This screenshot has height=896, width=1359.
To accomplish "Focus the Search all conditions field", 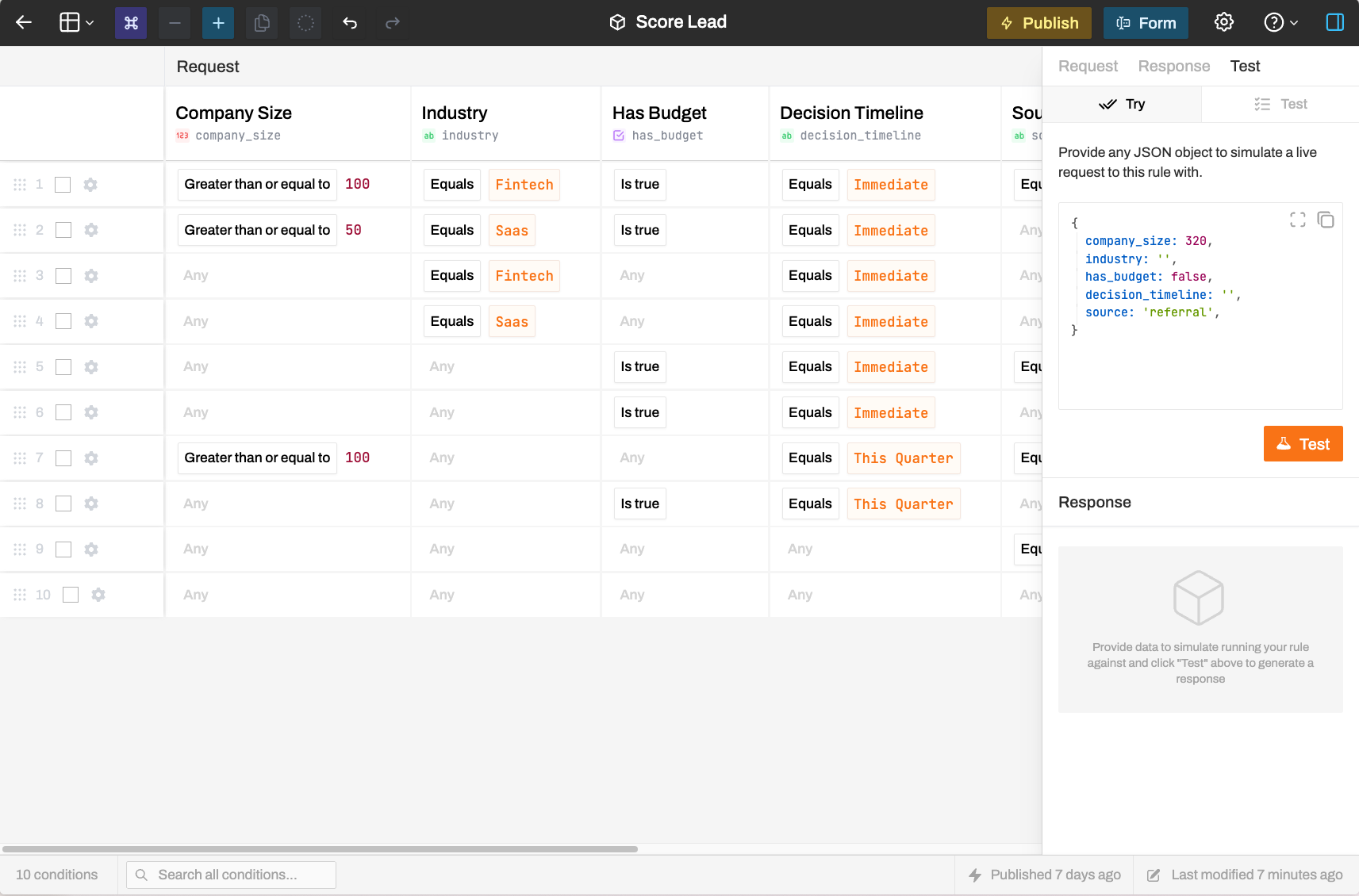I will (x=231, y=875).
